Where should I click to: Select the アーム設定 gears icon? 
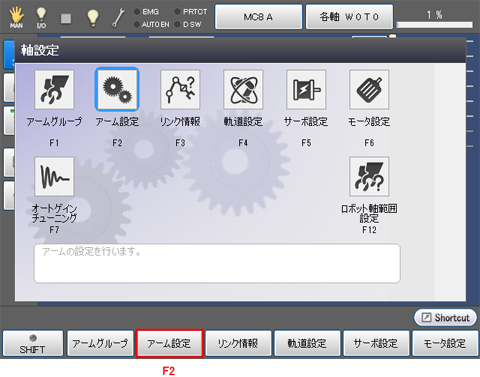pyautogui.click(x=117, y=89)
